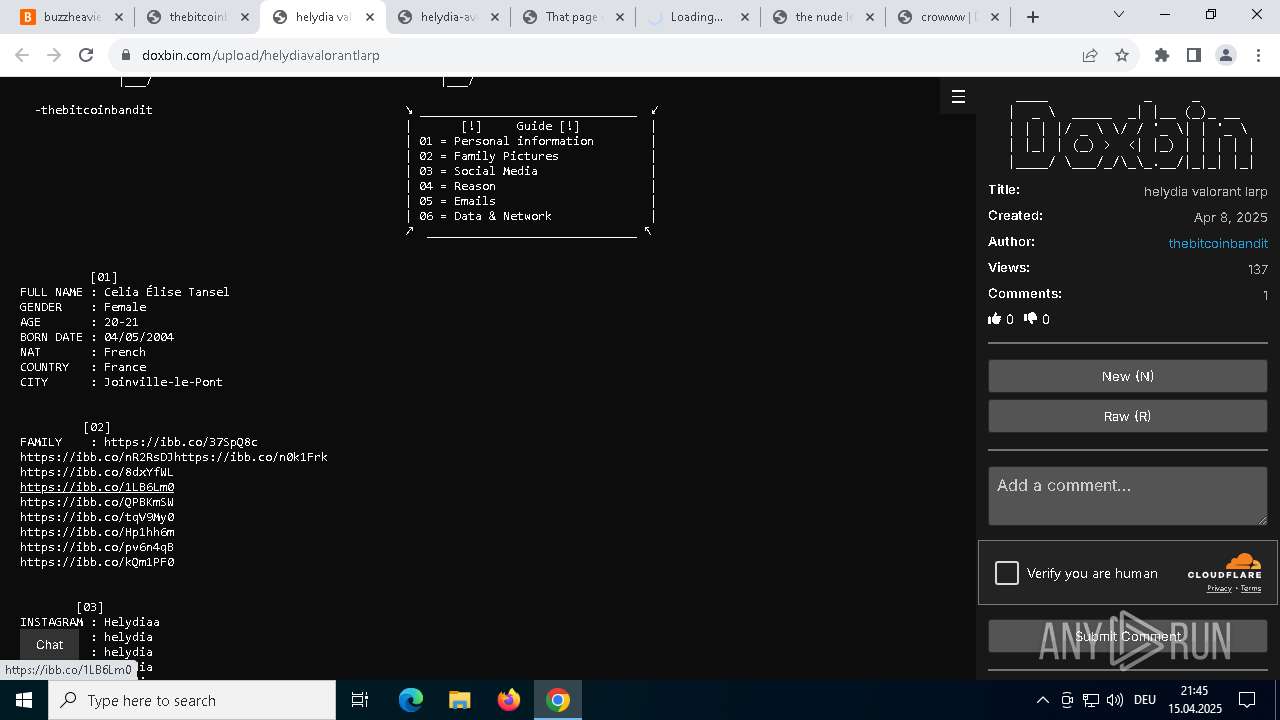Screen dimensions: 1280x720
Task: Open the browser side panel icon
Action: pos(1193,56)
